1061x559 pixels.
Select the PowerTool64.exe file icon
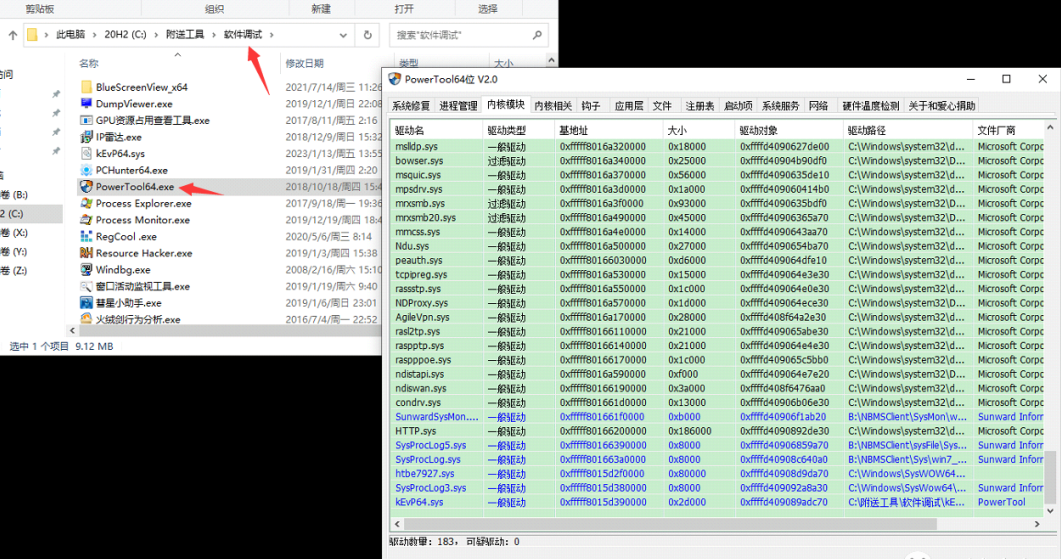[87, 187]
